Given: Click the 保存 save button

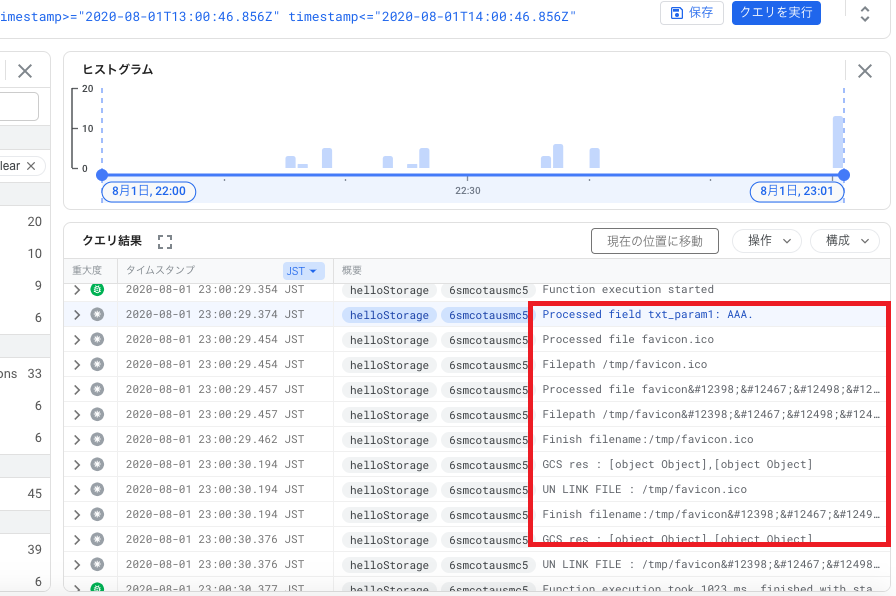Looking at the screenshot, I should click(x=692, y=13).
